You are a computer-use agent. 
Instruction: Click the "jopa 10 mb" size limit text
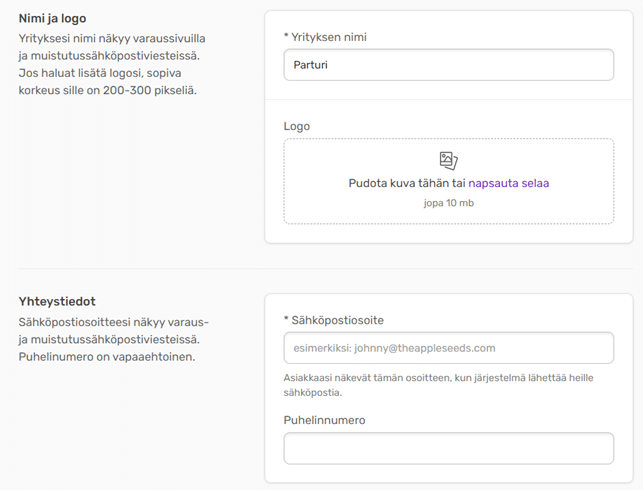(x=448, y=203)
